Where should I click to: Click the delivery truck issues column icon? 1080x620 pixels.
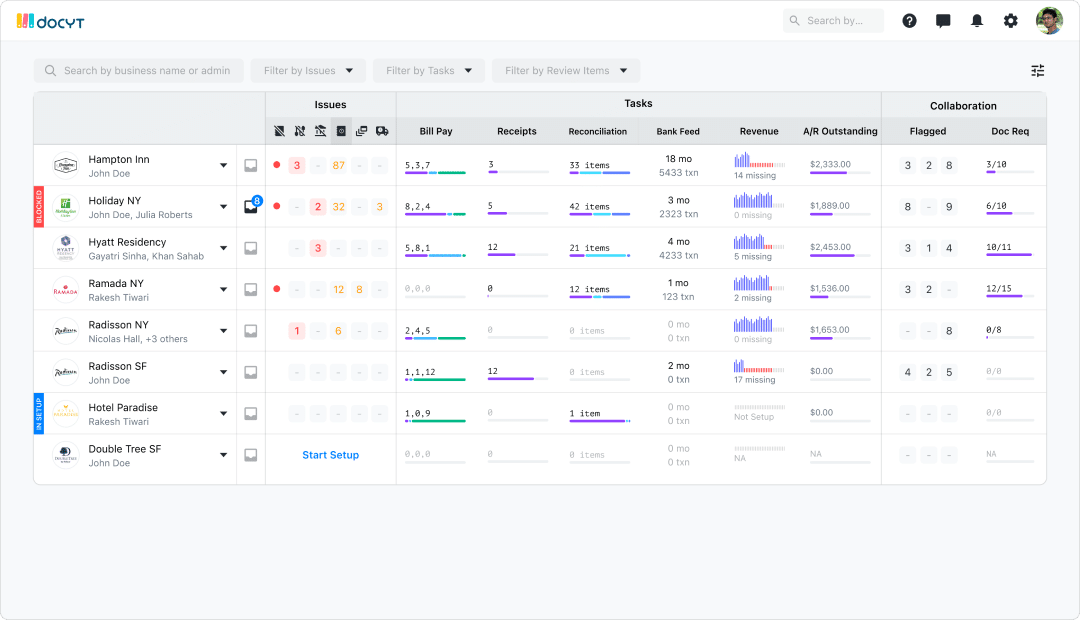tap(382, 131)
